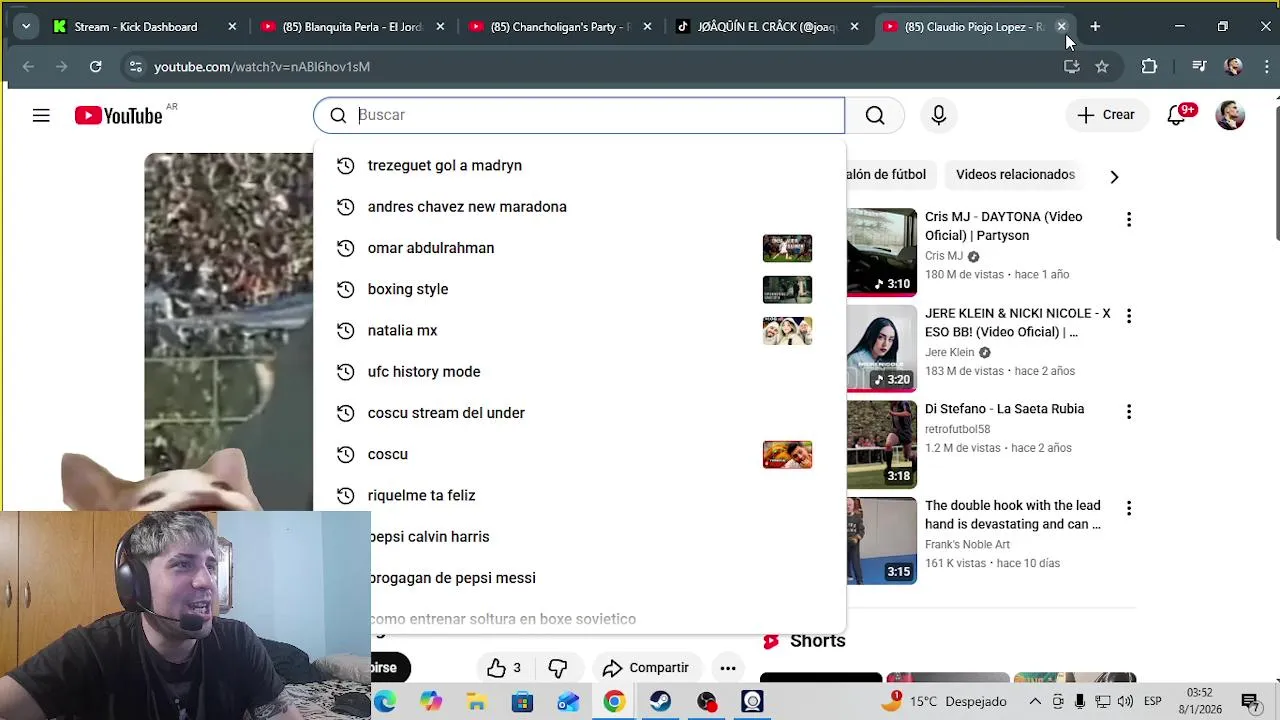Viewport: 1280px width, 720px height.
Task: Open Microsoft Edge from taskbar
Action: (385, 701)
